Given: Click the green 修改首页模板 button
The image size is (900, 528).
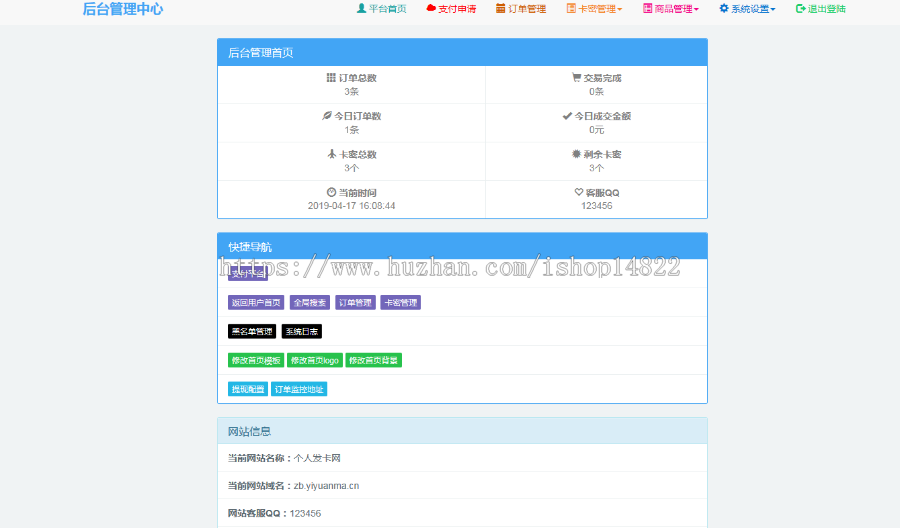Looking at the screenshot, I should (256, 360).
